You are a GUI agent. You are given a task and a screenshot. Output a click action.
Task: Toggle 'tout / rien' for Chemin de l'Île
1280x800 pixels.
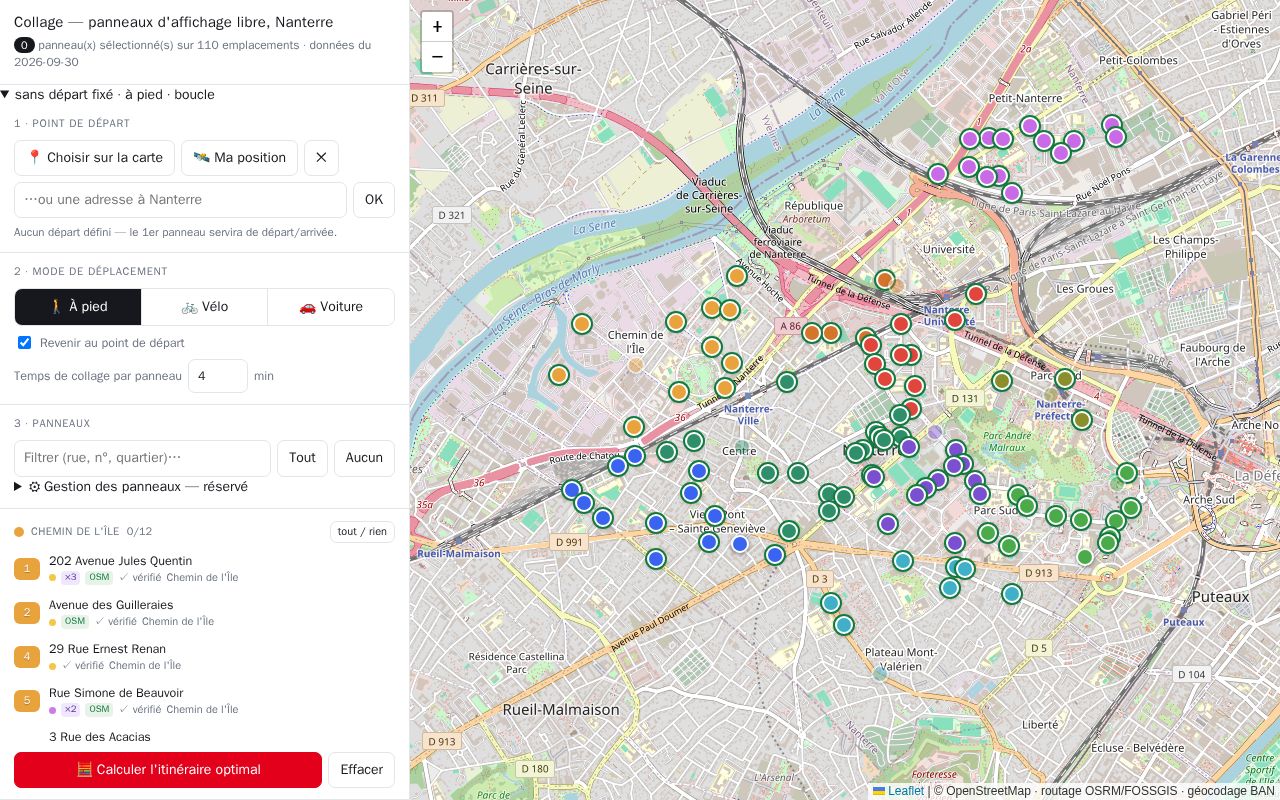tap(362, 532)
